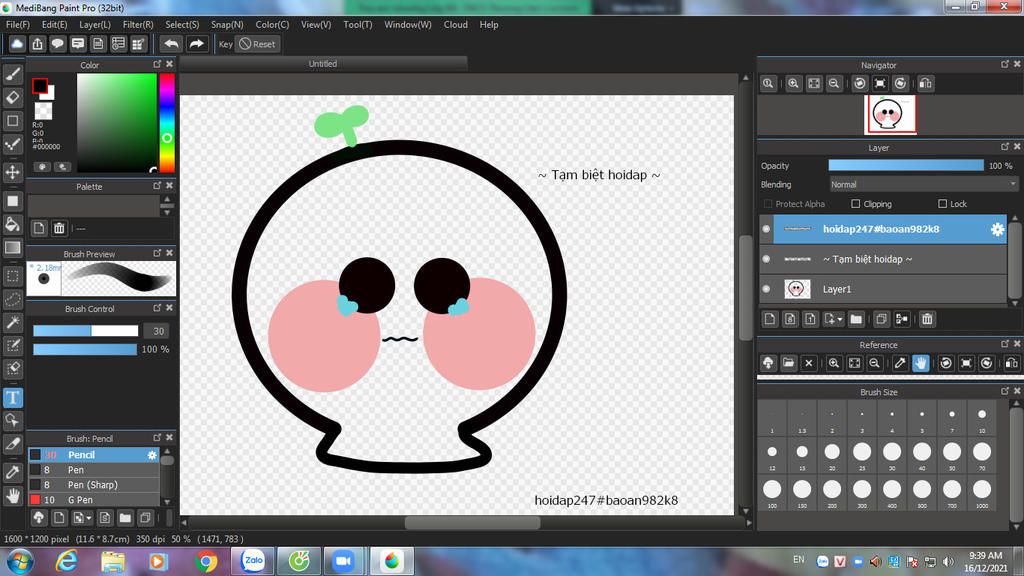This screenshot has width=1024, height=576.
Task: Click the brush size slider in Brush Control
Action: (x=86, y=331)
